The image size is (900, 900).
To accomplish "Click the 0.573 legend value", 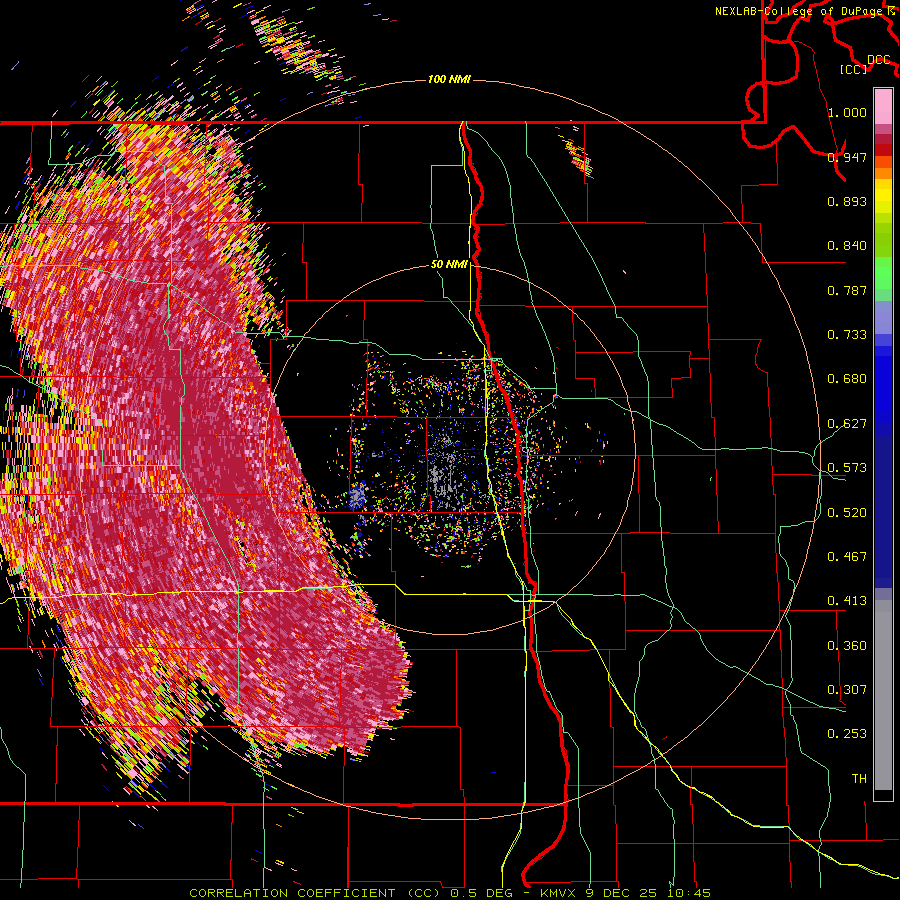I will pos(847,468).
